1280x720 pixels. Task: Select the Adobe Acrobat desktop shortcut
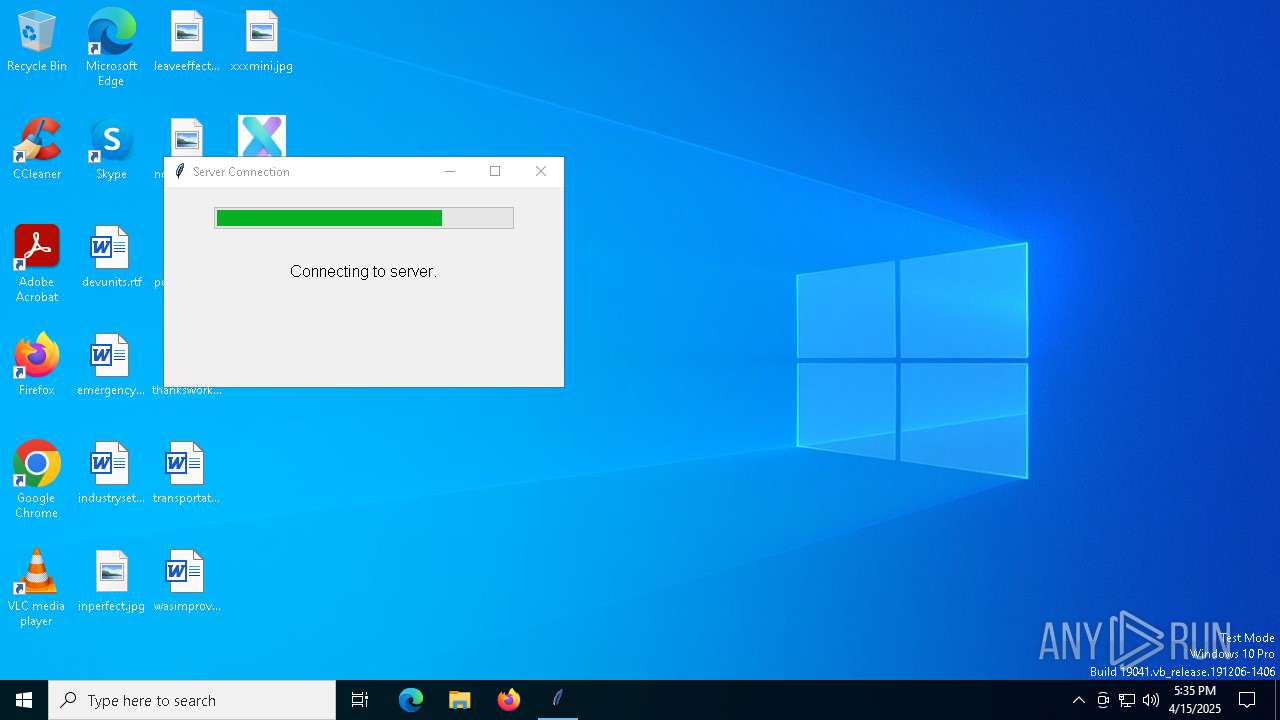pyautogui.click(x=37, y=264)
